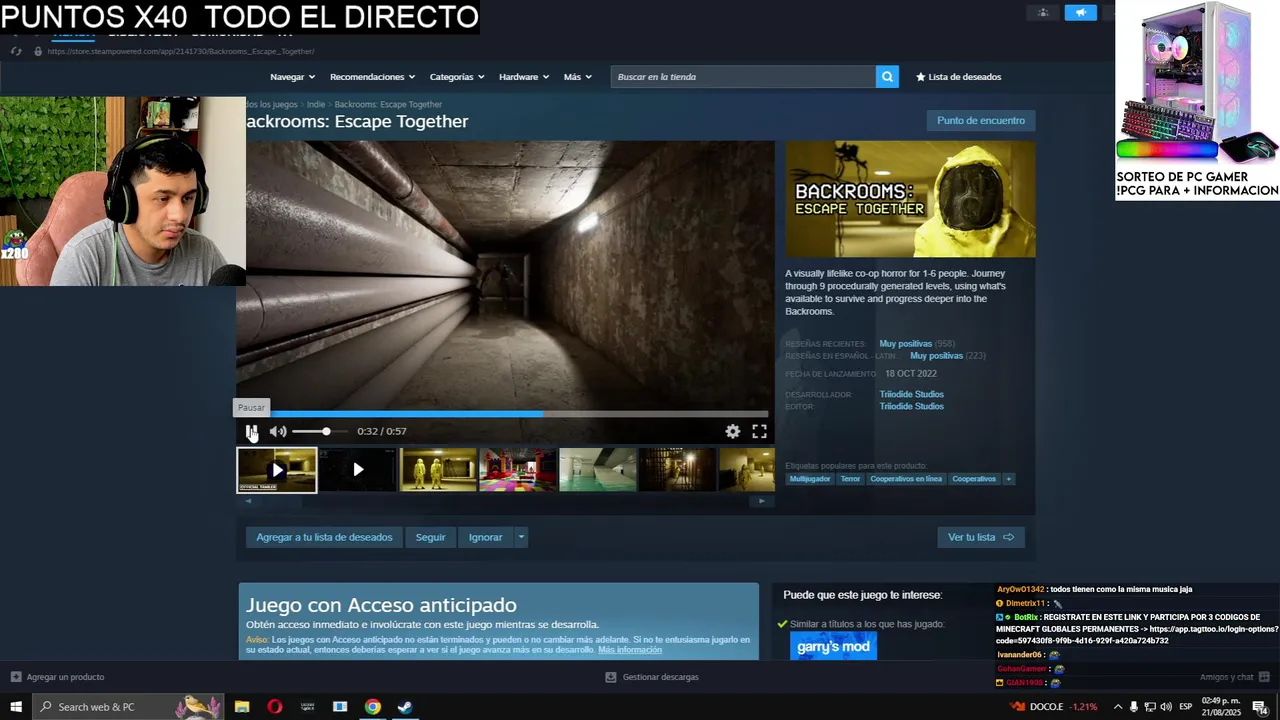
Task: Open the notification center icon
Action: click(x=1260, y=707)
